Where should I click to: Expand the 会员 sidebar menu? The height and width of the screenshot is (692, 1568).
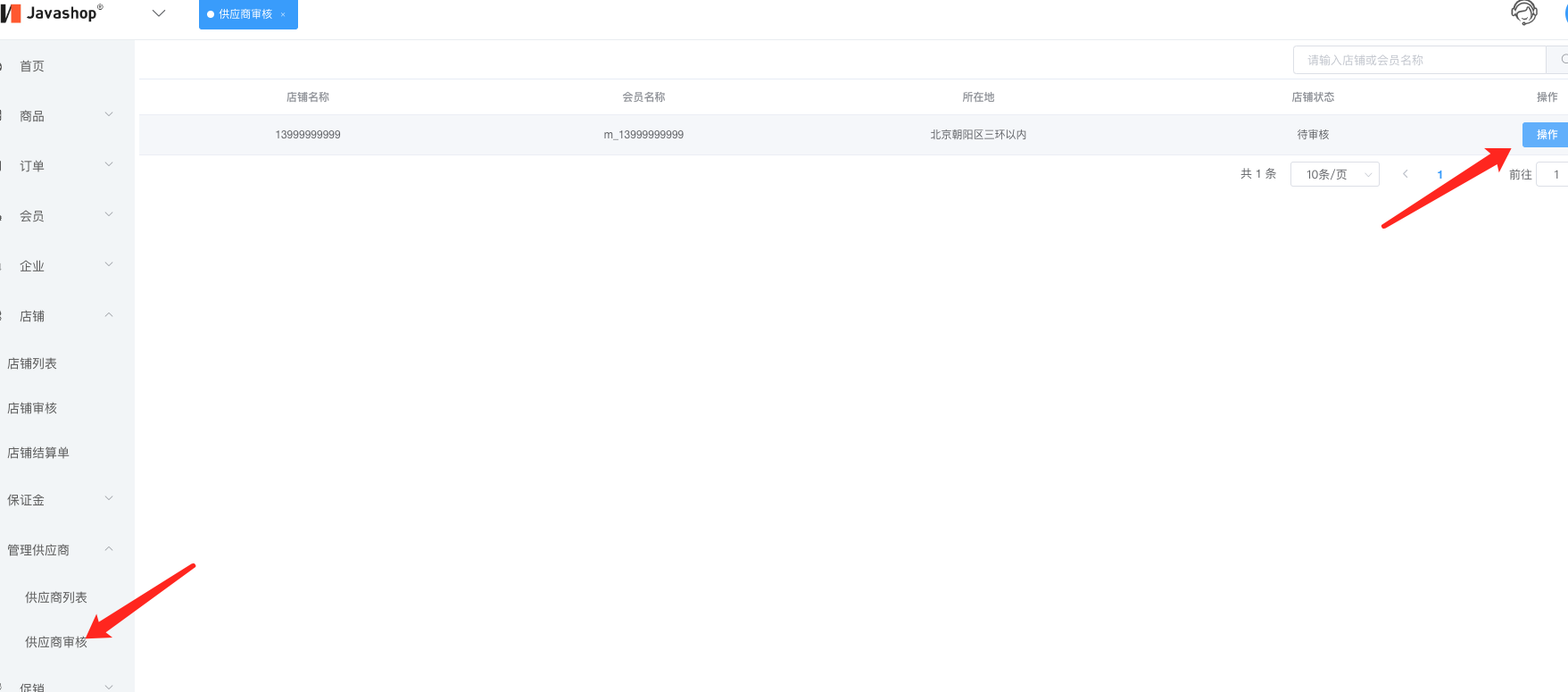point(67,216)
